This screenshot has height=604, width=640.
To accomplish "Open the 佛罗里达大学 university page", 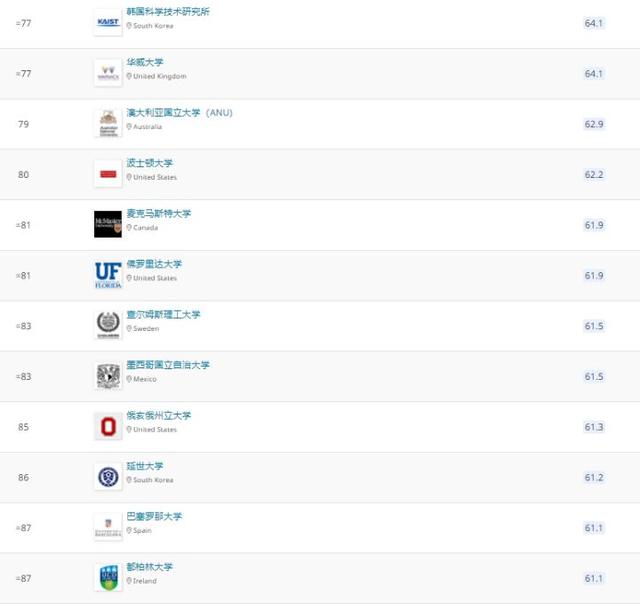I will tap(154, 264).
